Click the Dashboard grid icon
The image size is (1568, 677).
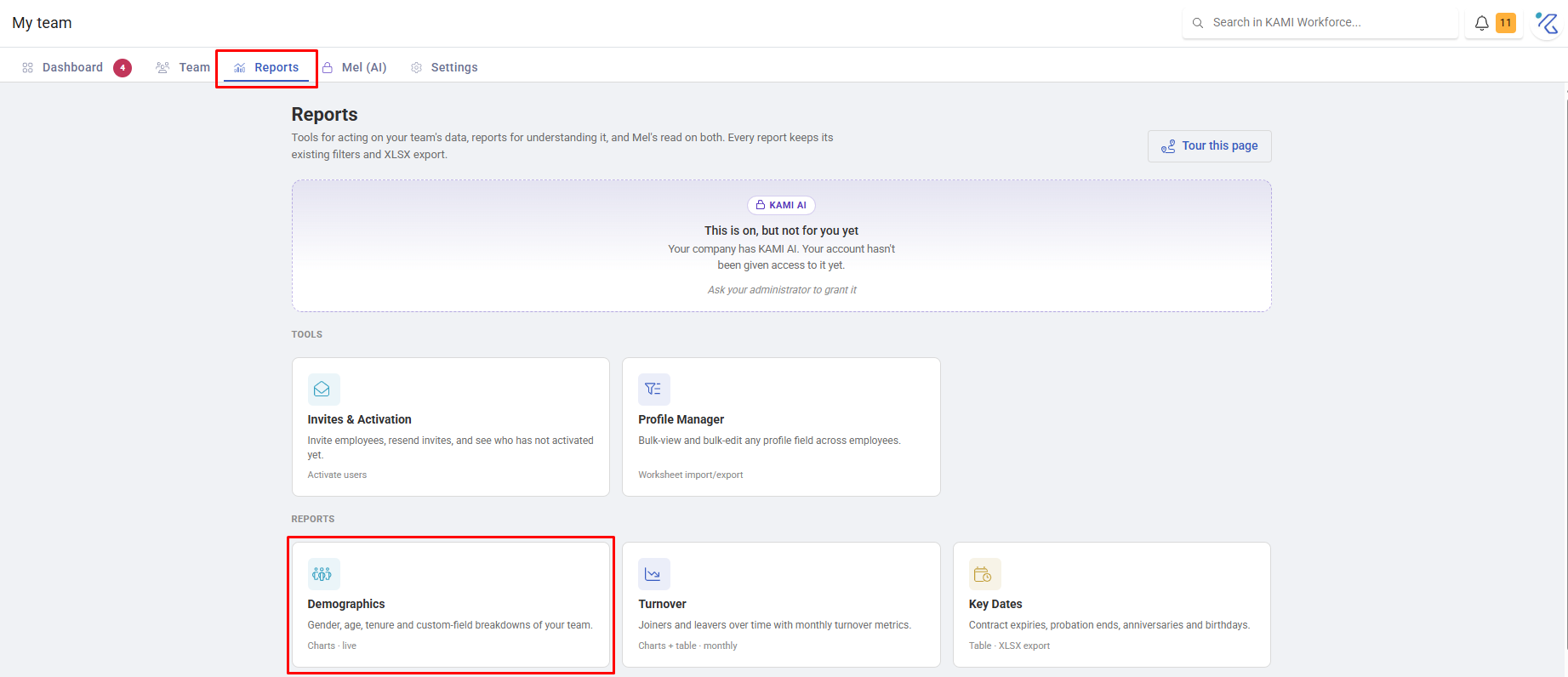tap(28, 68)
